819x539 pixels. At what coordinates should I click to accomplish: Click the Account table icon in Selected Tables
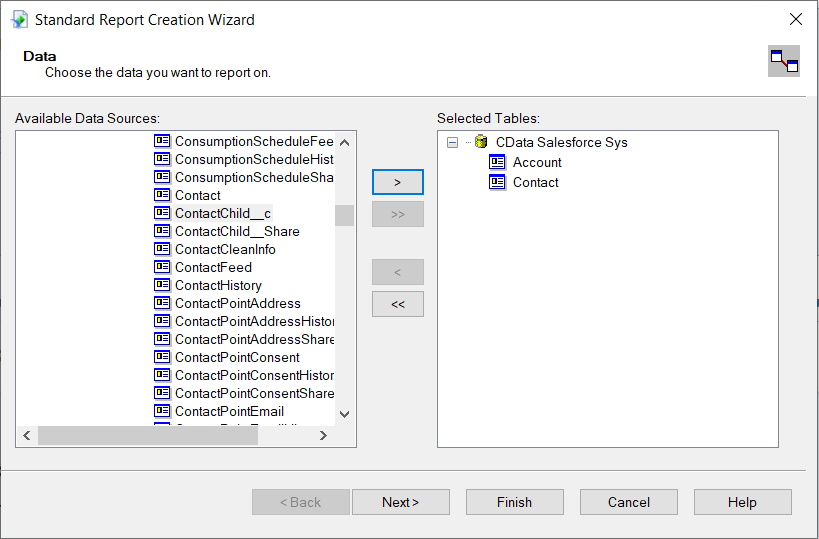[497, 162]
